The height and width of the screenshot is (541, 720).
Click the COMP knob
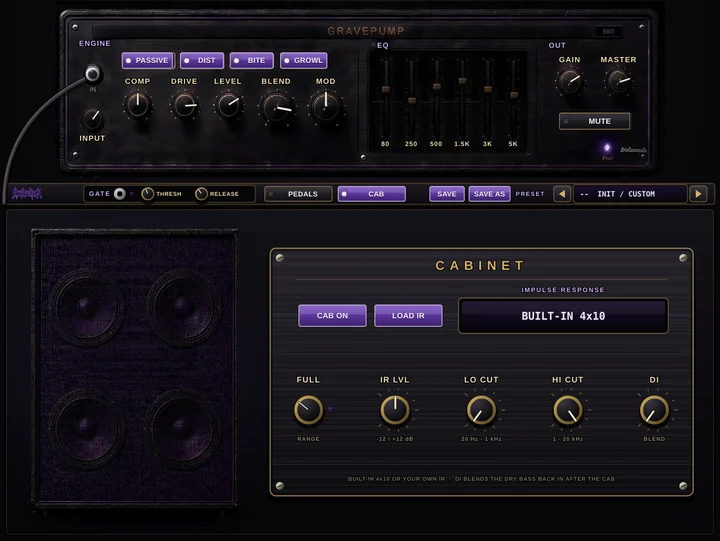(137, 105)
